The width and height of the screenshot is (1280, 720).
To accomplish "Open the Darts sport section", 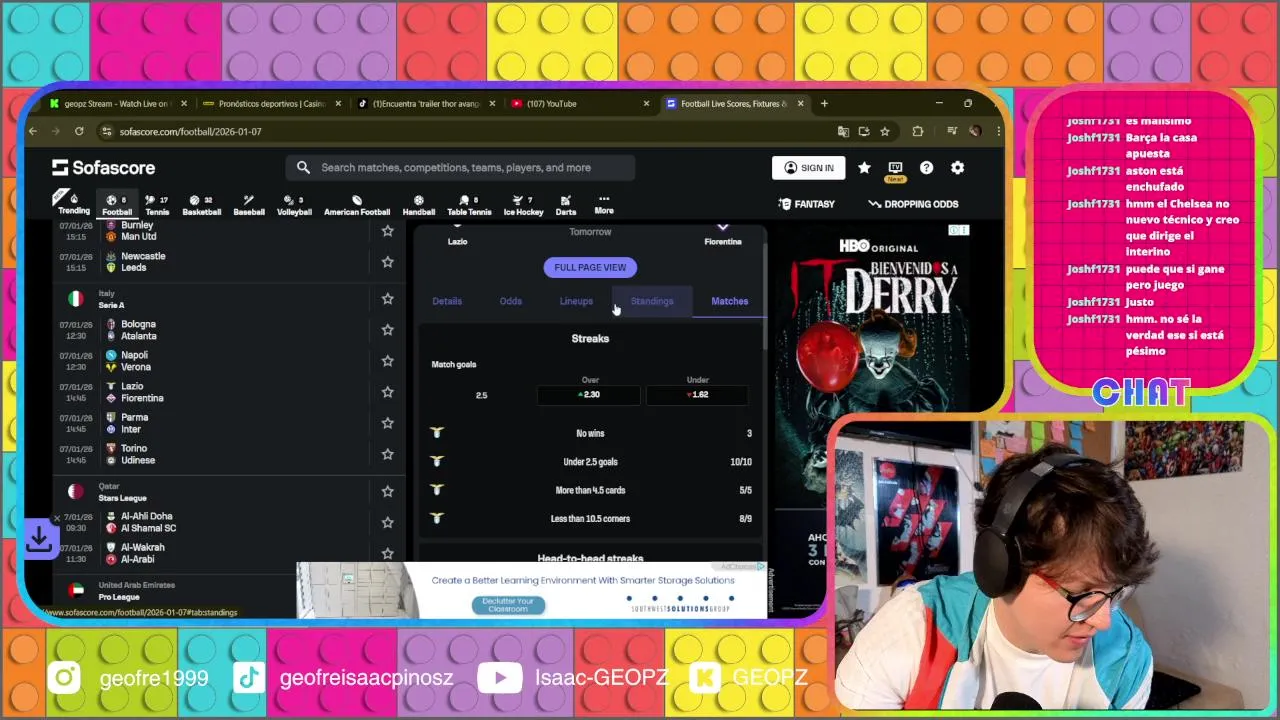I will (566, 204).
